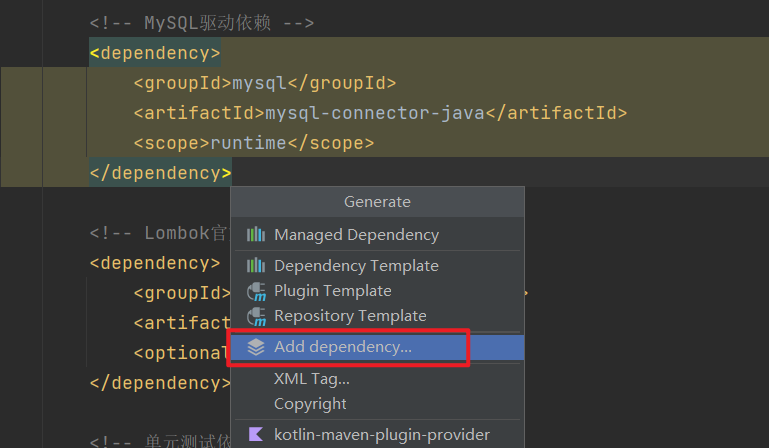The height and width of the screenshot is (448, 769).
Task: Click the Add dependency layers icon
Action: tap(256, 347)
